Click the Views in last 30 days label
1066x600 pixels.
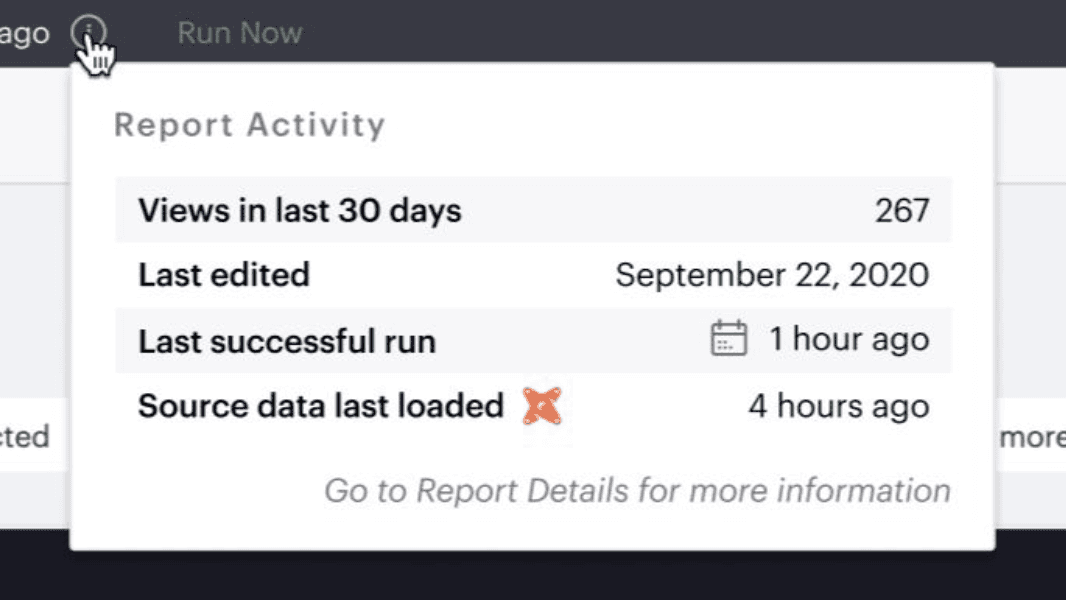pos(300,211)
